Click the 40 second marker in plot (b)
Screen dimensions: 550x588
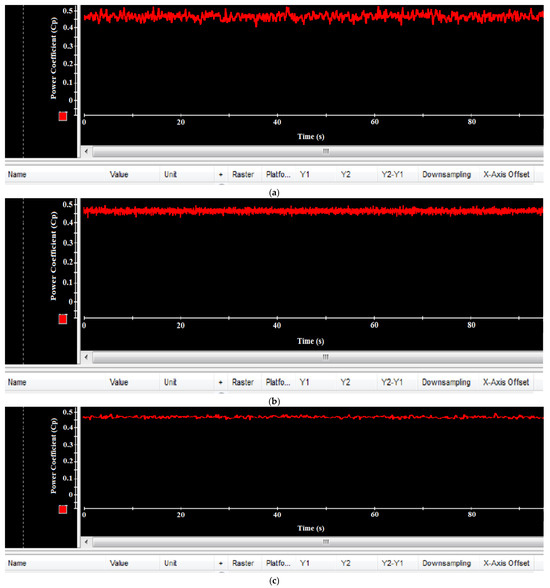[x=277, y=325]
